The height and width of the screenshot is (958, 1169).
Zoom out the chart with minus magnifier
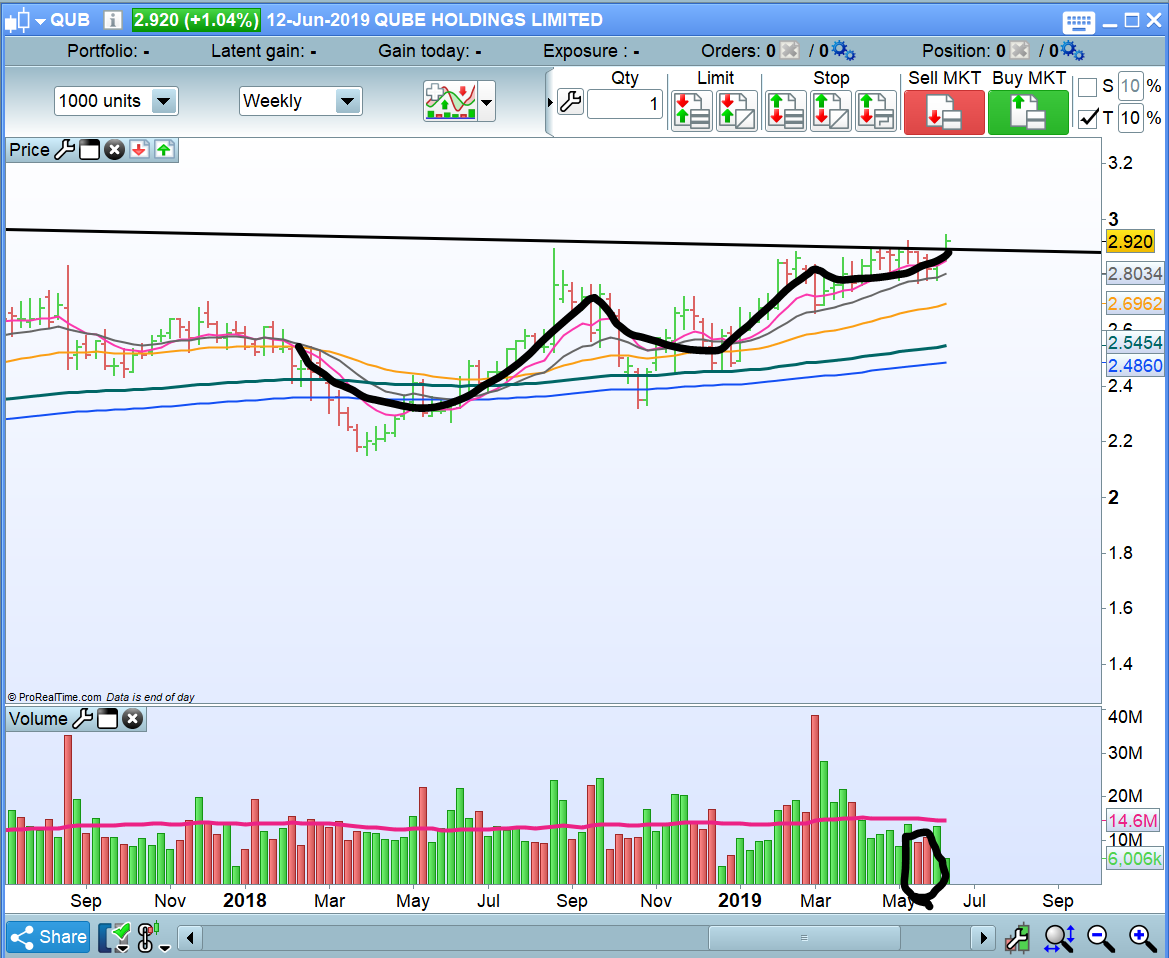click(x=1100, y=937)
